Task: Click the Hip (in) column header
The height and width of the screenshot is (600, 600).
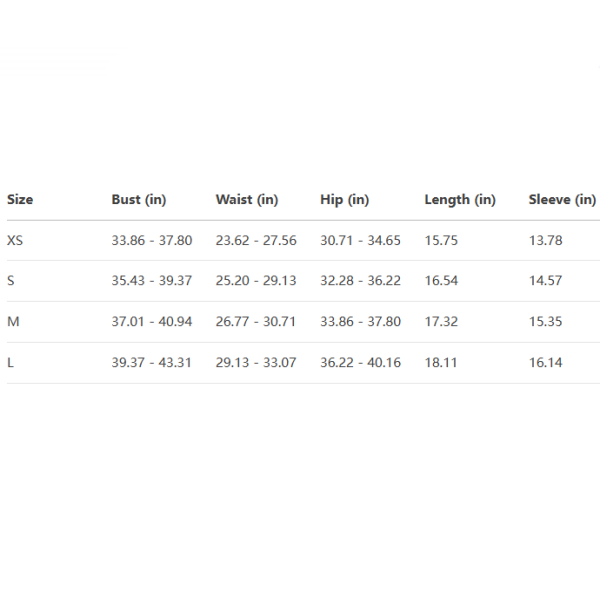Action: click(x=345, y=200)
